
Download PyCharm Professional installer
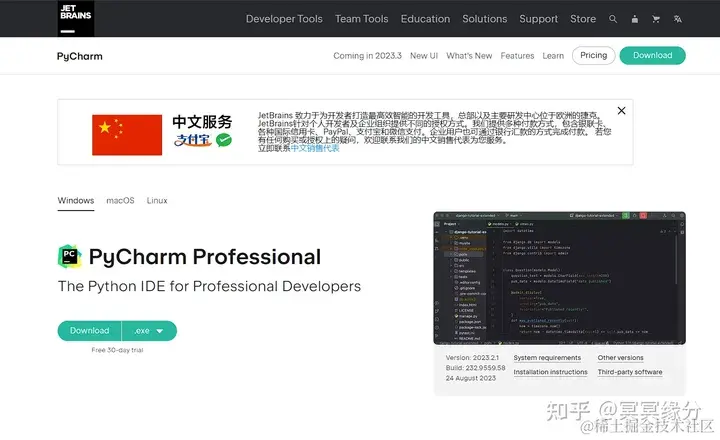[90, 331]
